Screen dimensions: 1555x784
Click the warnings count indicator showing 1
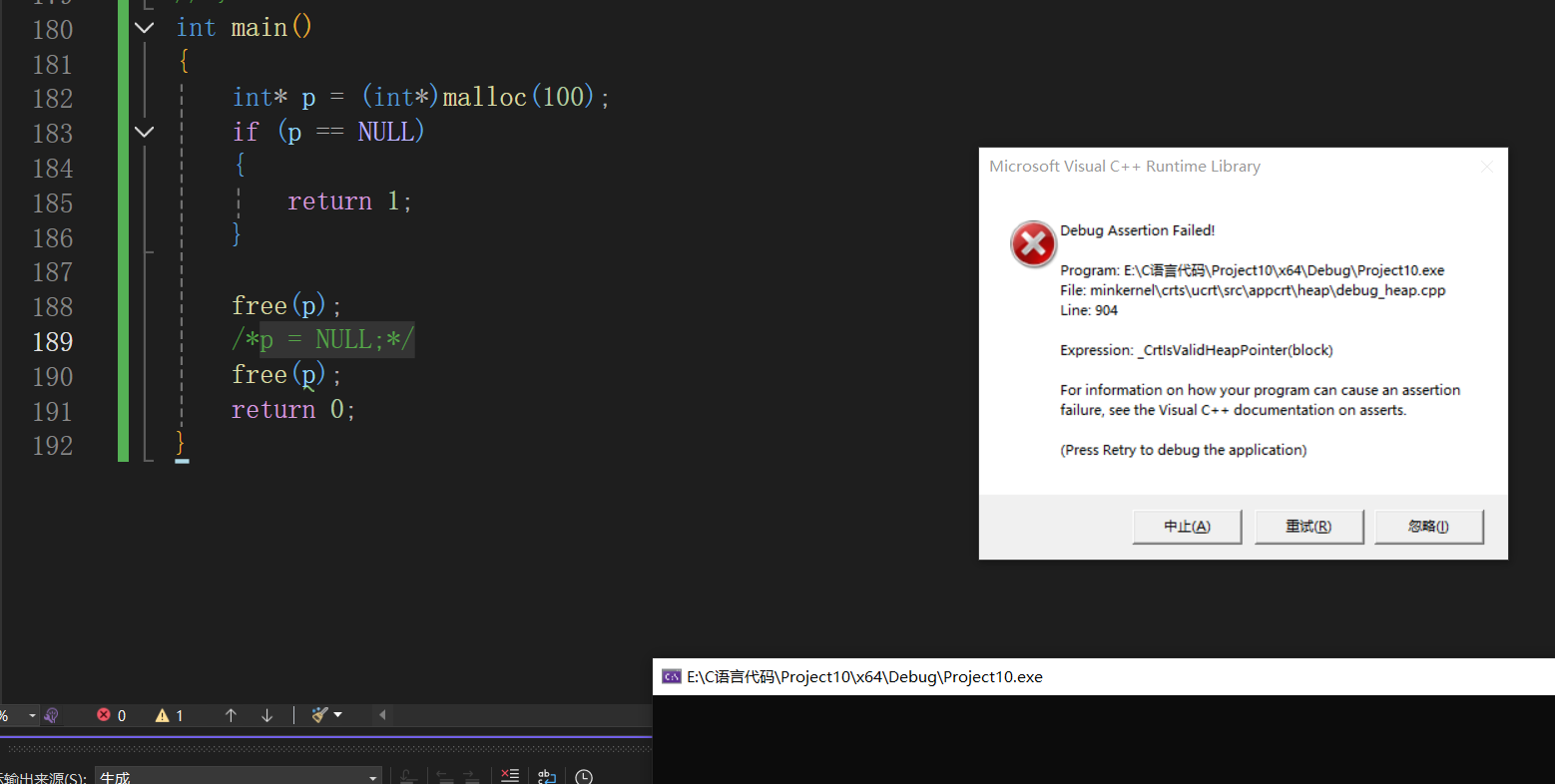(170, 715)
